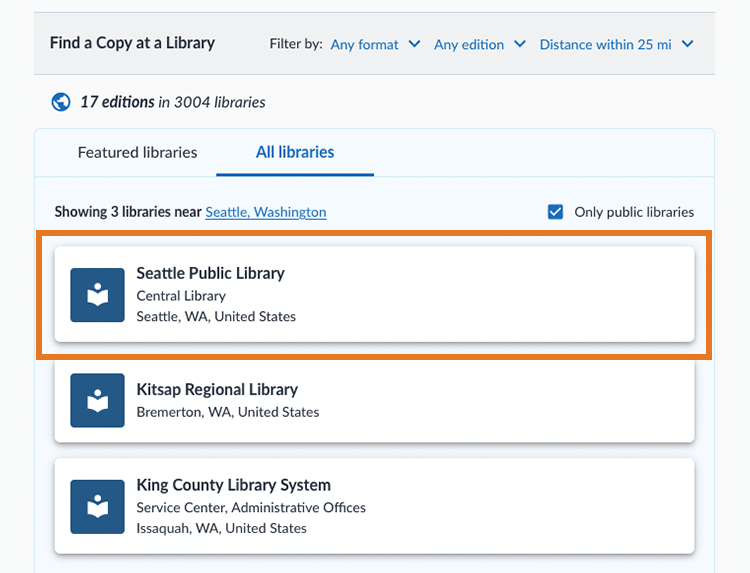Click the Kitsap Regional Library book icon
The image size is (750, 573).
tap(97, 400)
